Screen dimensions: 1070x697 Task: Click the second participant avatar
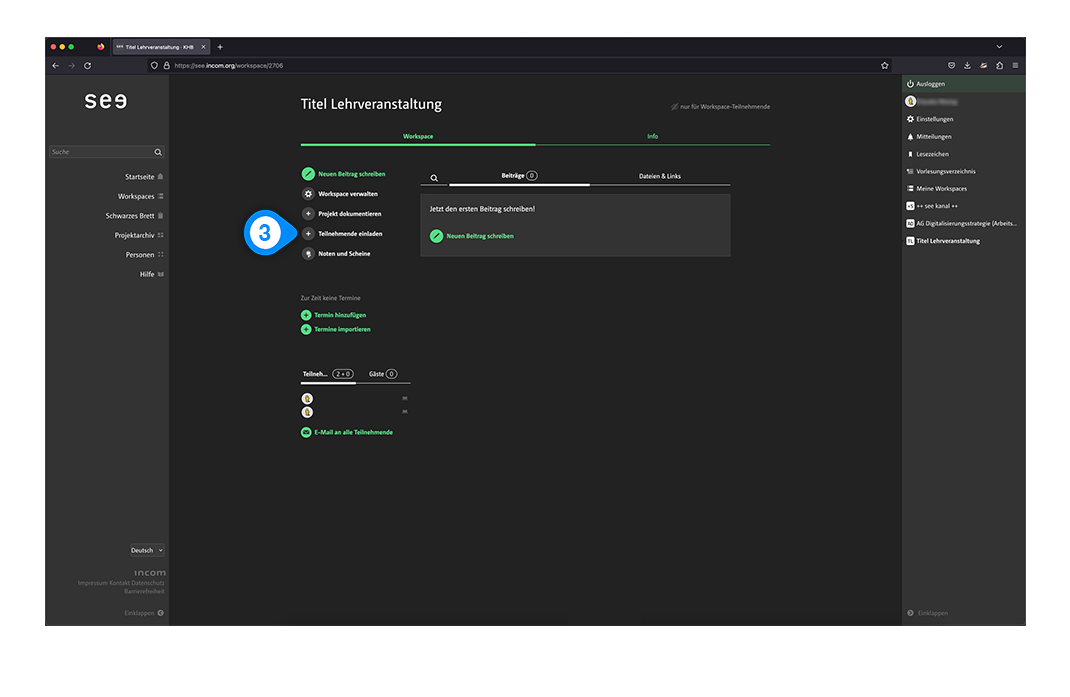[x=307, y=412]
